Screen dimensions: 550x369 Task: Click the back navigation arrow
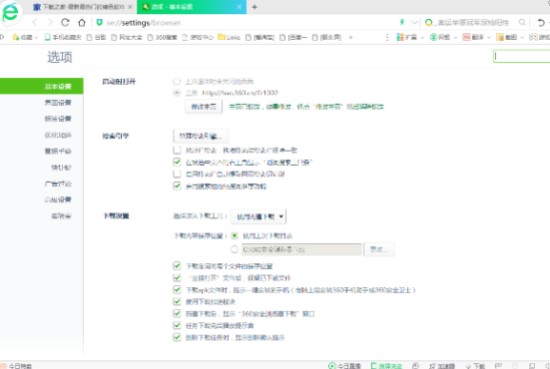pyautogui.click(x=34, y=22)
